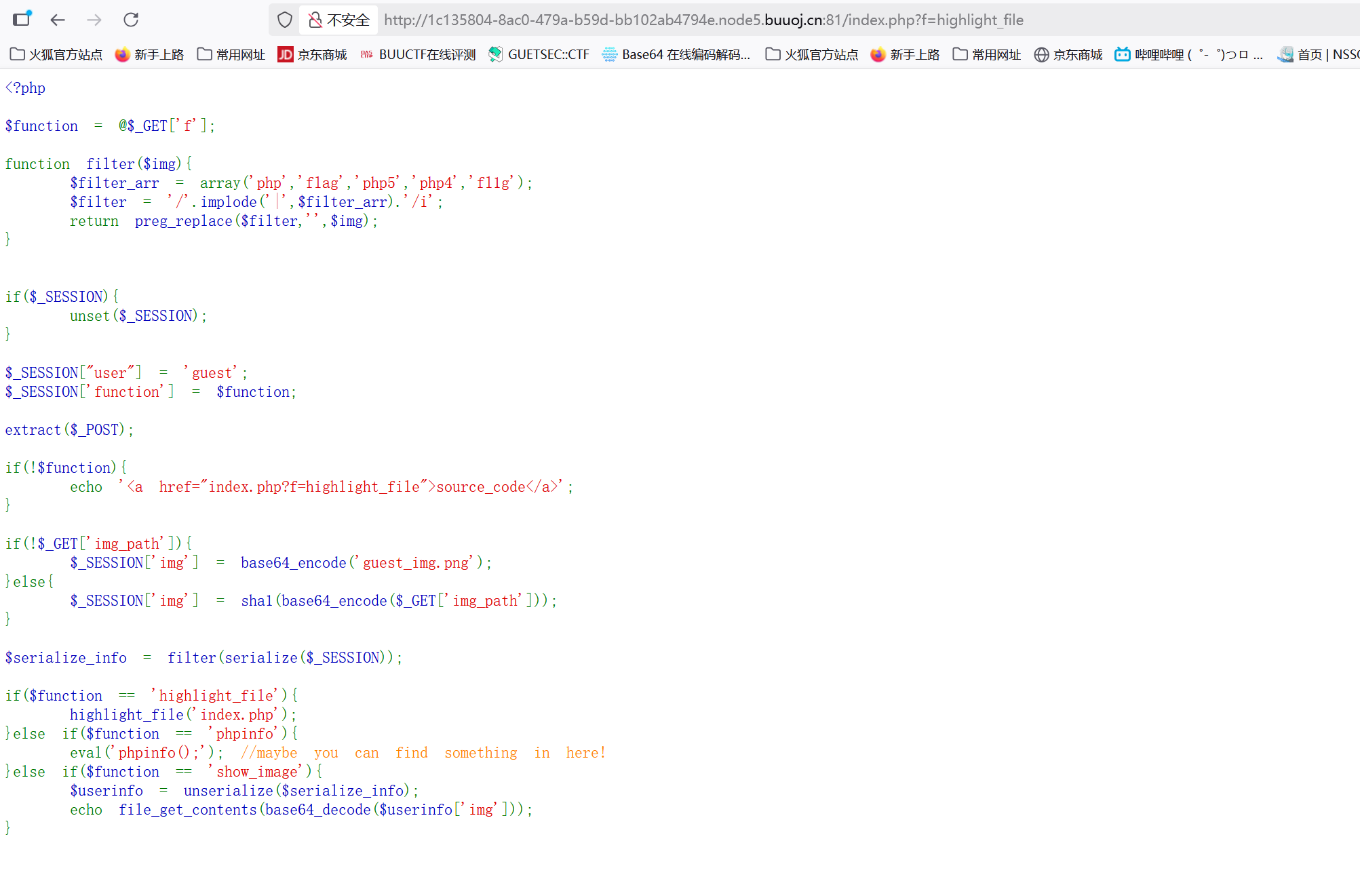Open the second 常用网址 bookmark folder
1360x896 pixels.
(x=987, y=54)
